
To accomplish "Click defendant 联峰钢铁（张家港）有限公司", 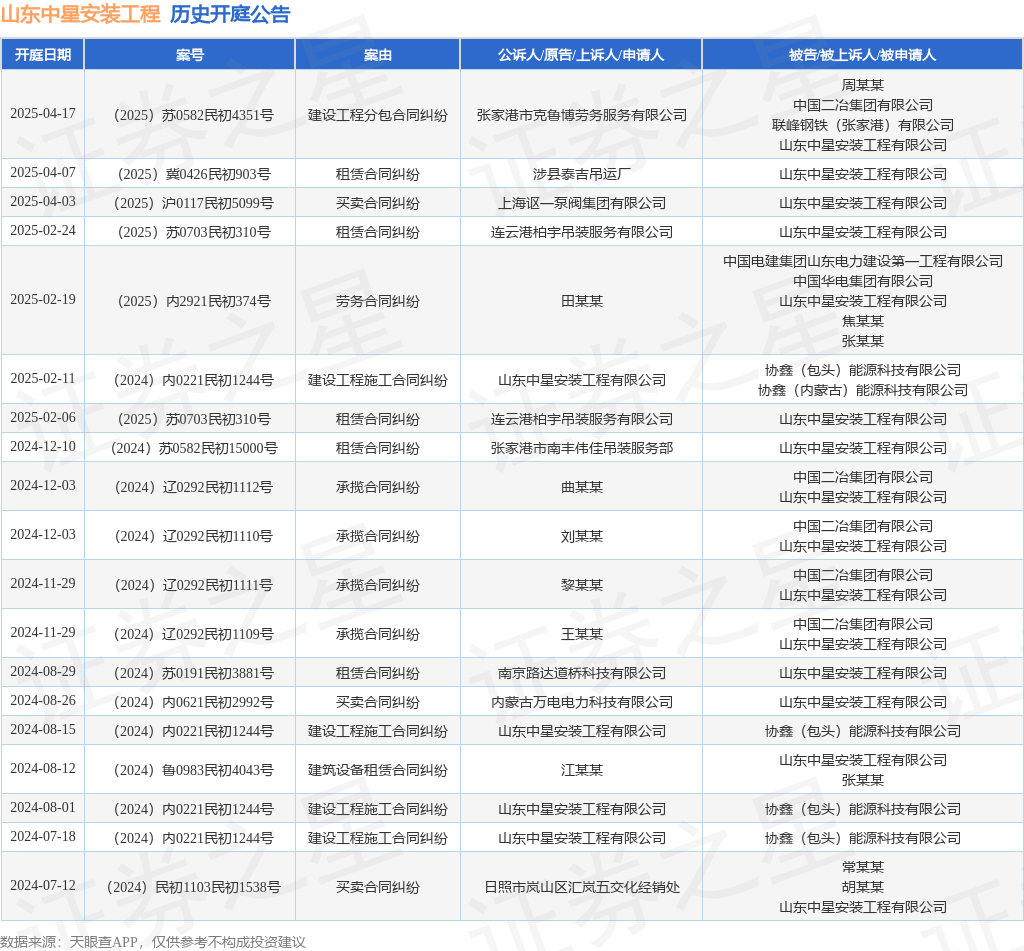I will (863, 125).
